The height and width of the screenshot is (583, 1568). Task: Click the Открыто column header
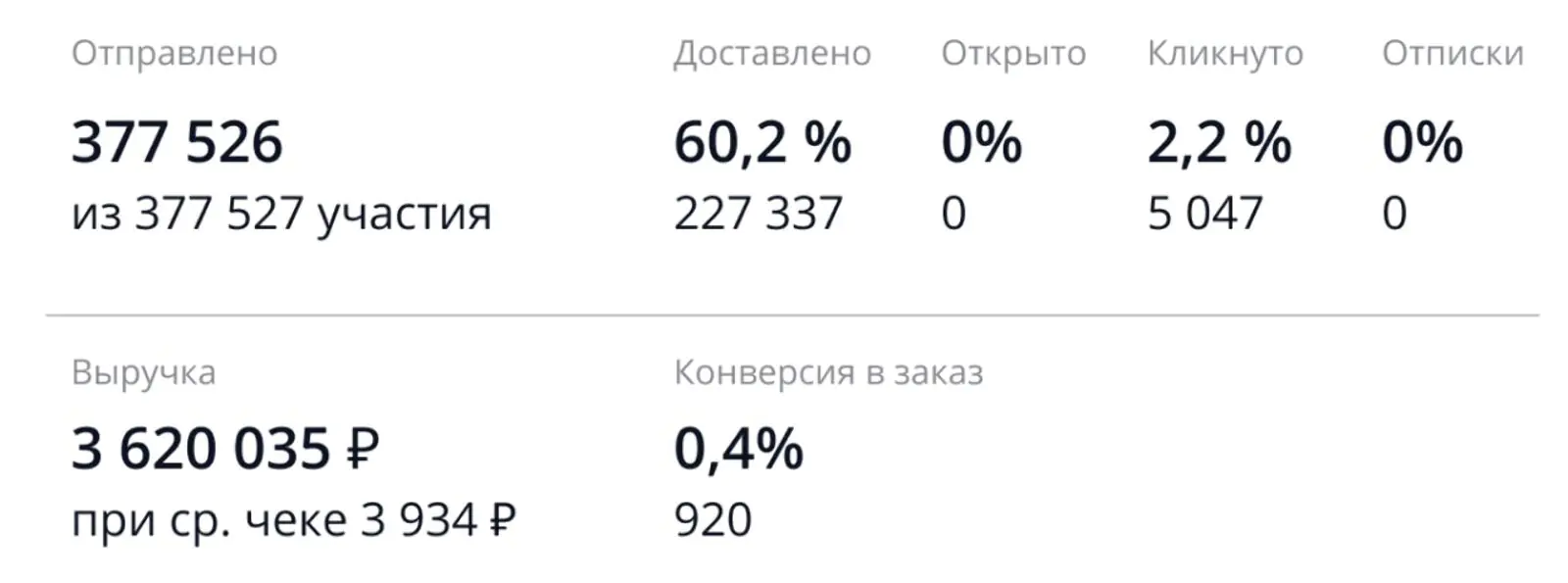[1013, 54]
